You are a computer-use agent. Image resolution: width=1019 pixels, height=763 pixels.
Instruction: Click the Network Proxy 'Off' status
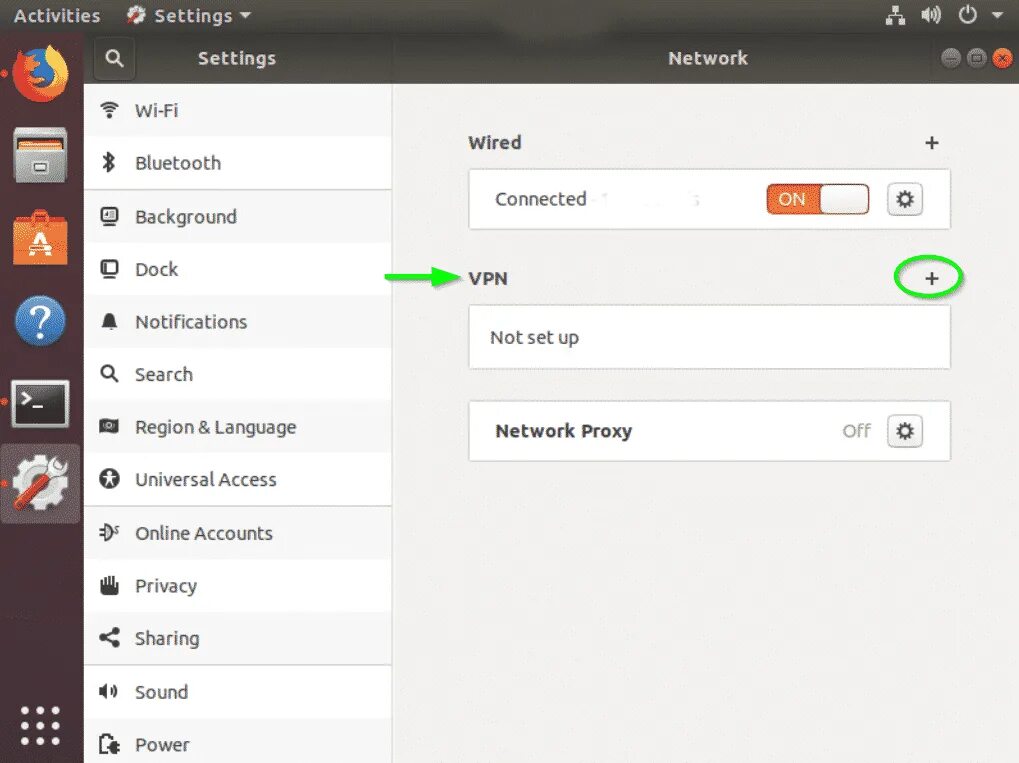coord(857,431)
